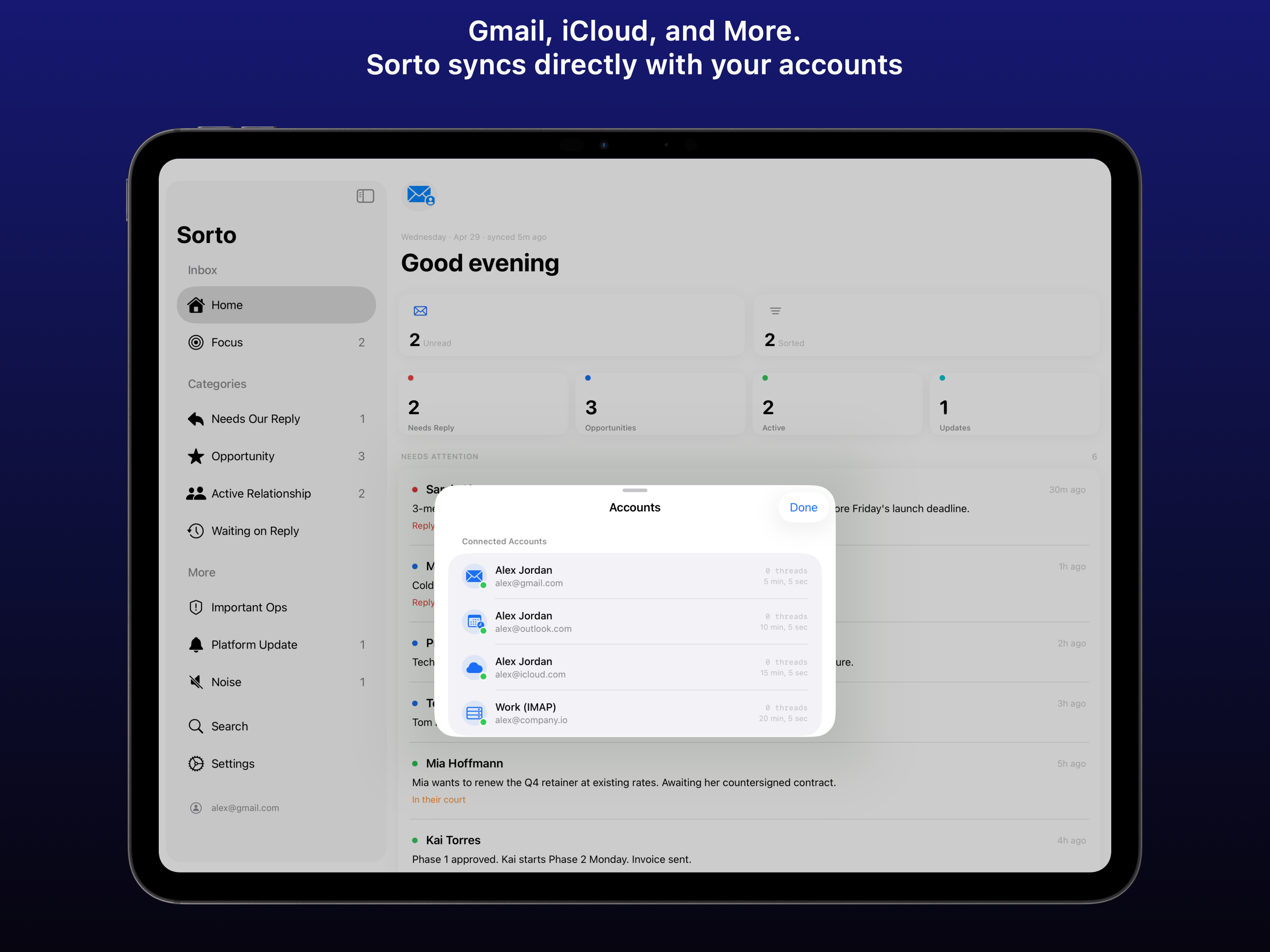Click the Important Ops shield icon
Image resolution: width=1270 pixels, height=952 pixels.
[196, 607]
